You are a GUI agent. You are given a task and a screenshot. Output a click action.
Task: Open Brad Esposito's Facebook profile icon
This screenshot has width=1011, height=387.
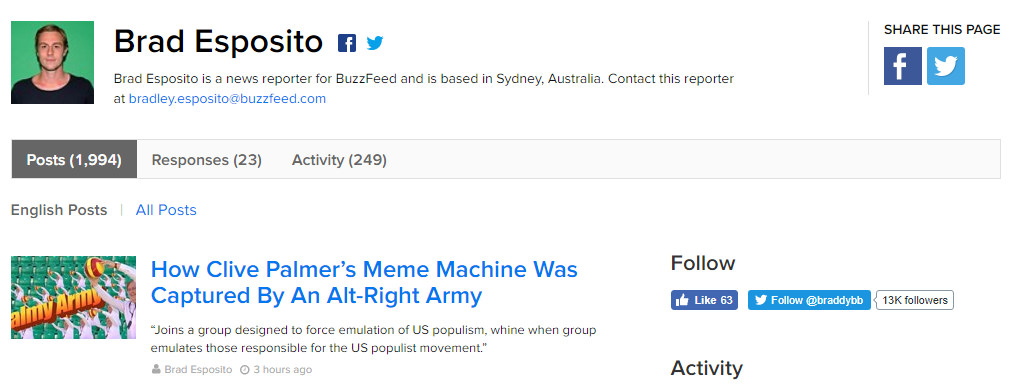coord(347,43)
